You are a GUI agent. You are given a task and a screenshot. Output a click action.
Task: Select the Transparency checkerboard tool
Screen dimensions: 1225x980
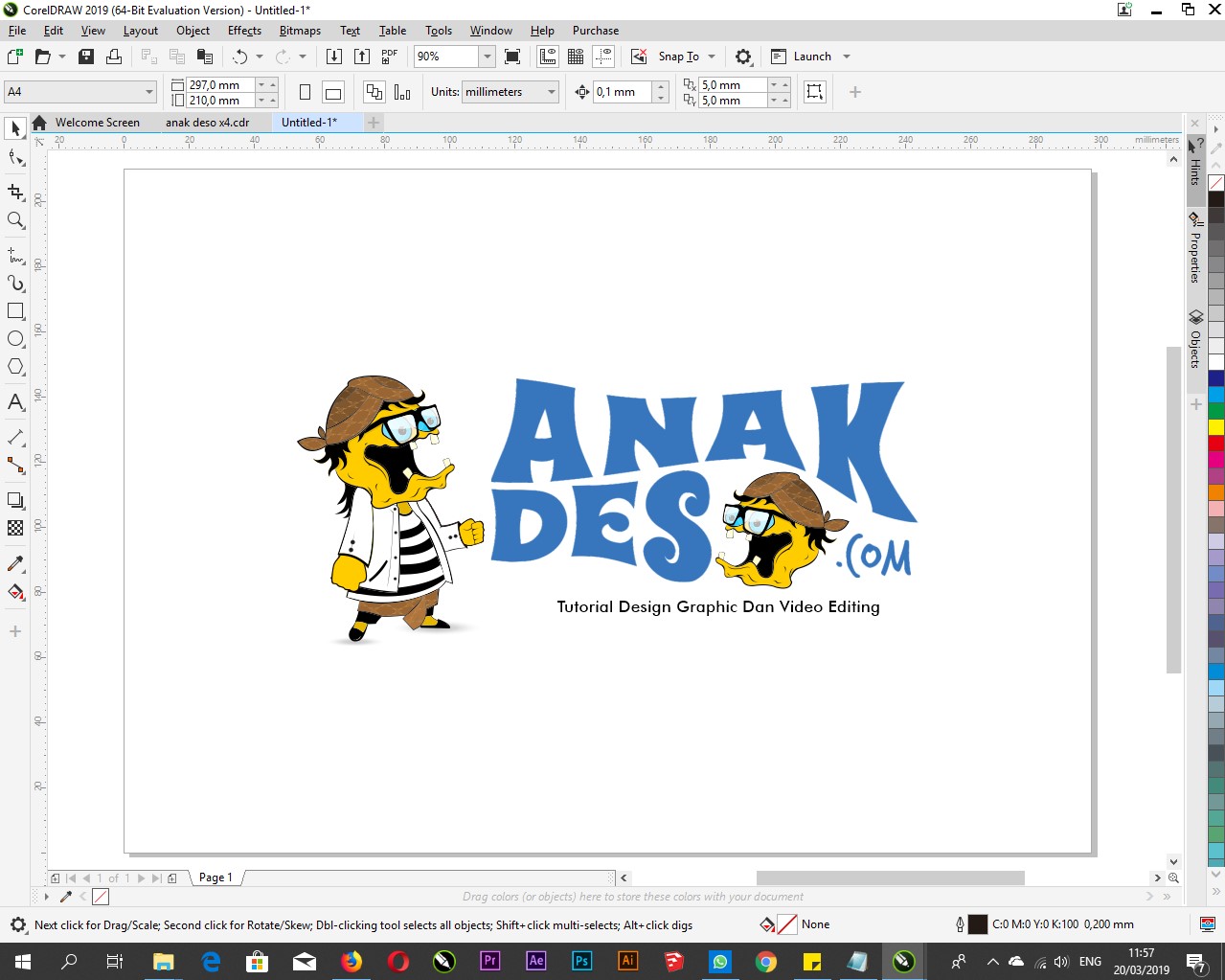pos(15,528)
